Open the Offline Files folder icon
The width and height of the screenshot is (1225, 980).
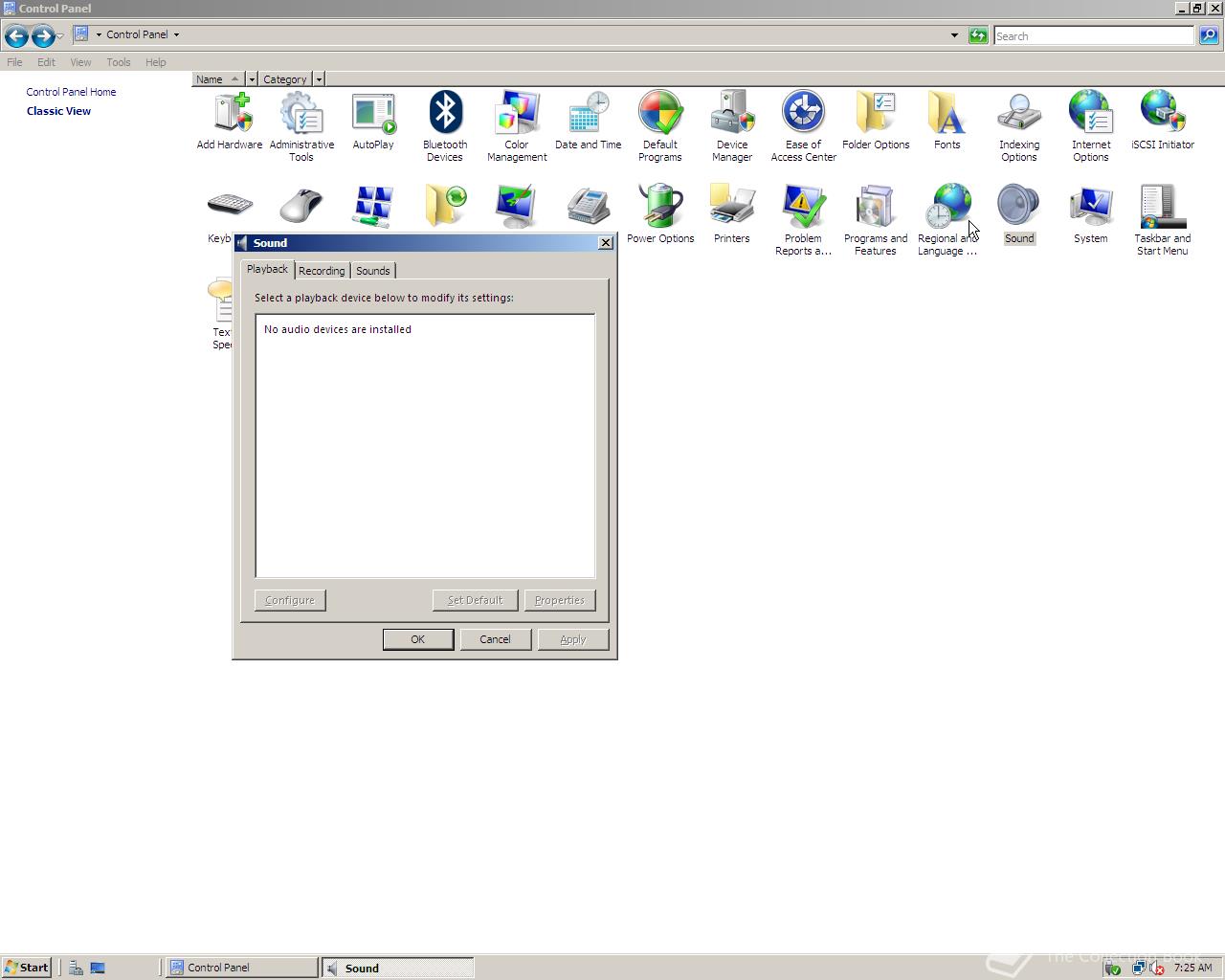pyautogui.click(x=445, y=207)
